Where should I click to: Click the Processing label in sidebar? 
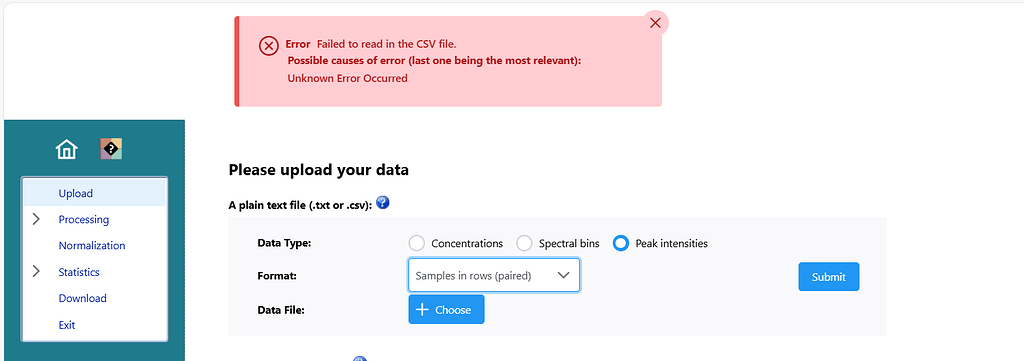[84, 219]
